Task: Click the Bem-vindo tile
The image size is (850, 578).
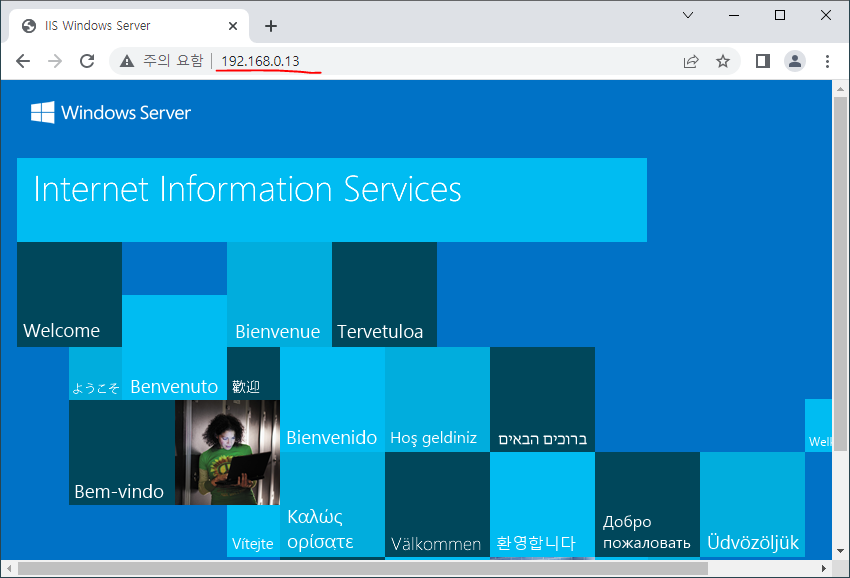Action: [122, 453]
